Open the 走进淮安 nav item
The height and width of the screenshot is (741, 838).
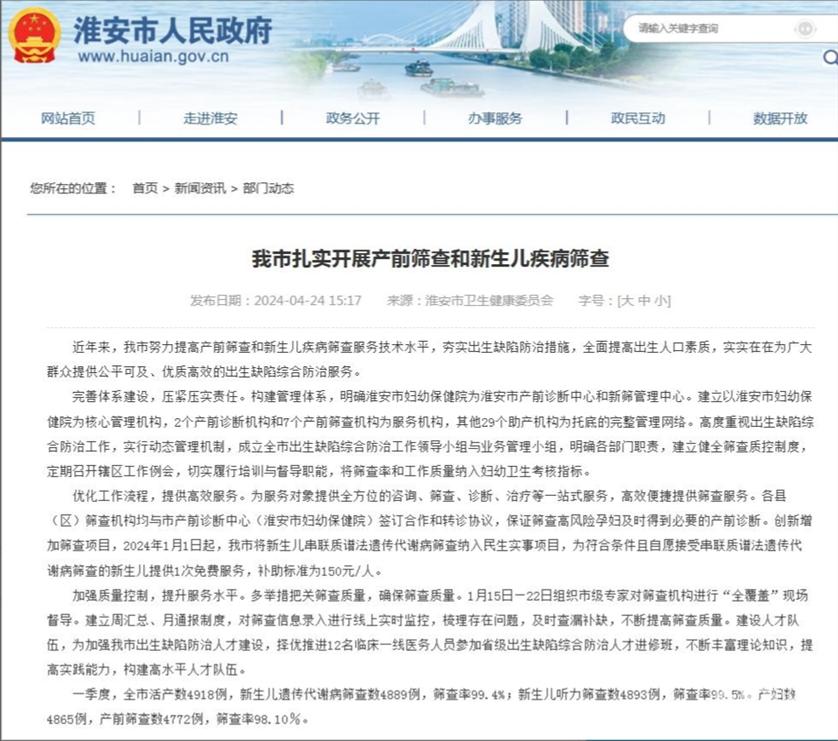tap(210, 118)
